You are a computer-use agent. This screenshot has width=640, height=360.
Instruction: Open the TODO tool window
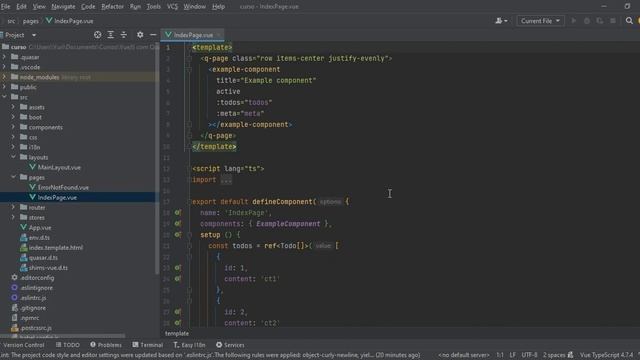(68, 345)
